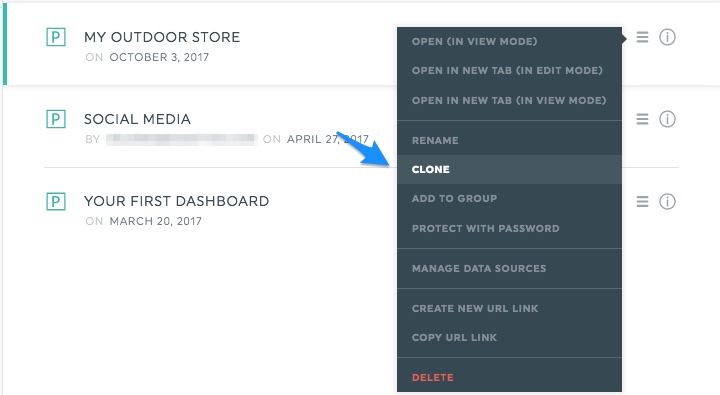Click the P icon beside Social Media
Viewport: 720px width, 395px height.
pos(56,119)
